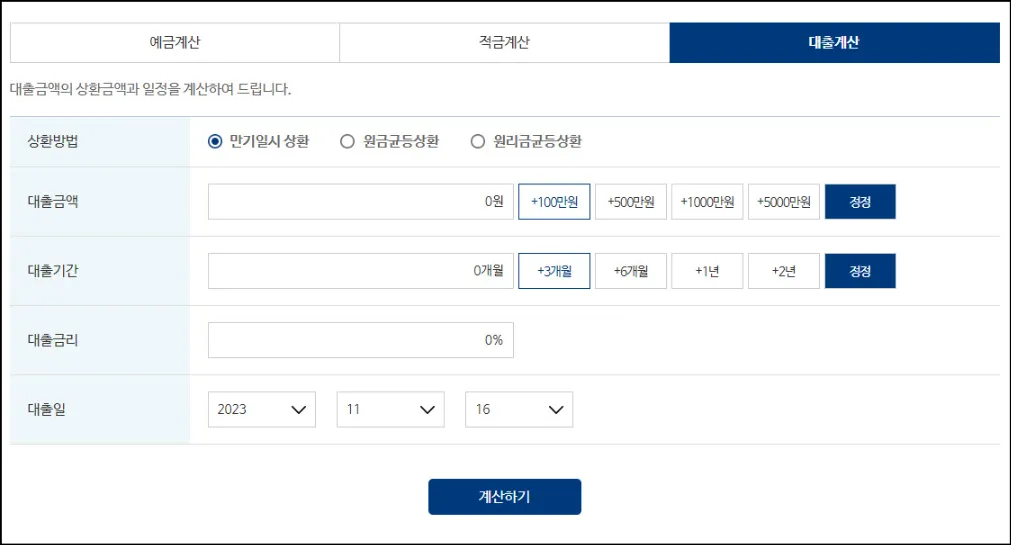Screen dimensions: 1011x545
Task: Click 정정 button in 대출기간 row
Action: [860, 271]
